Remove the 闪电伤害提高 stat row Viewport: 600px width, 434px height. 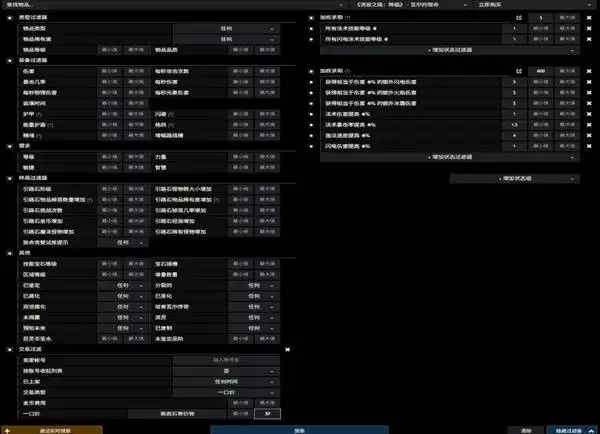[x=589, y=146]
